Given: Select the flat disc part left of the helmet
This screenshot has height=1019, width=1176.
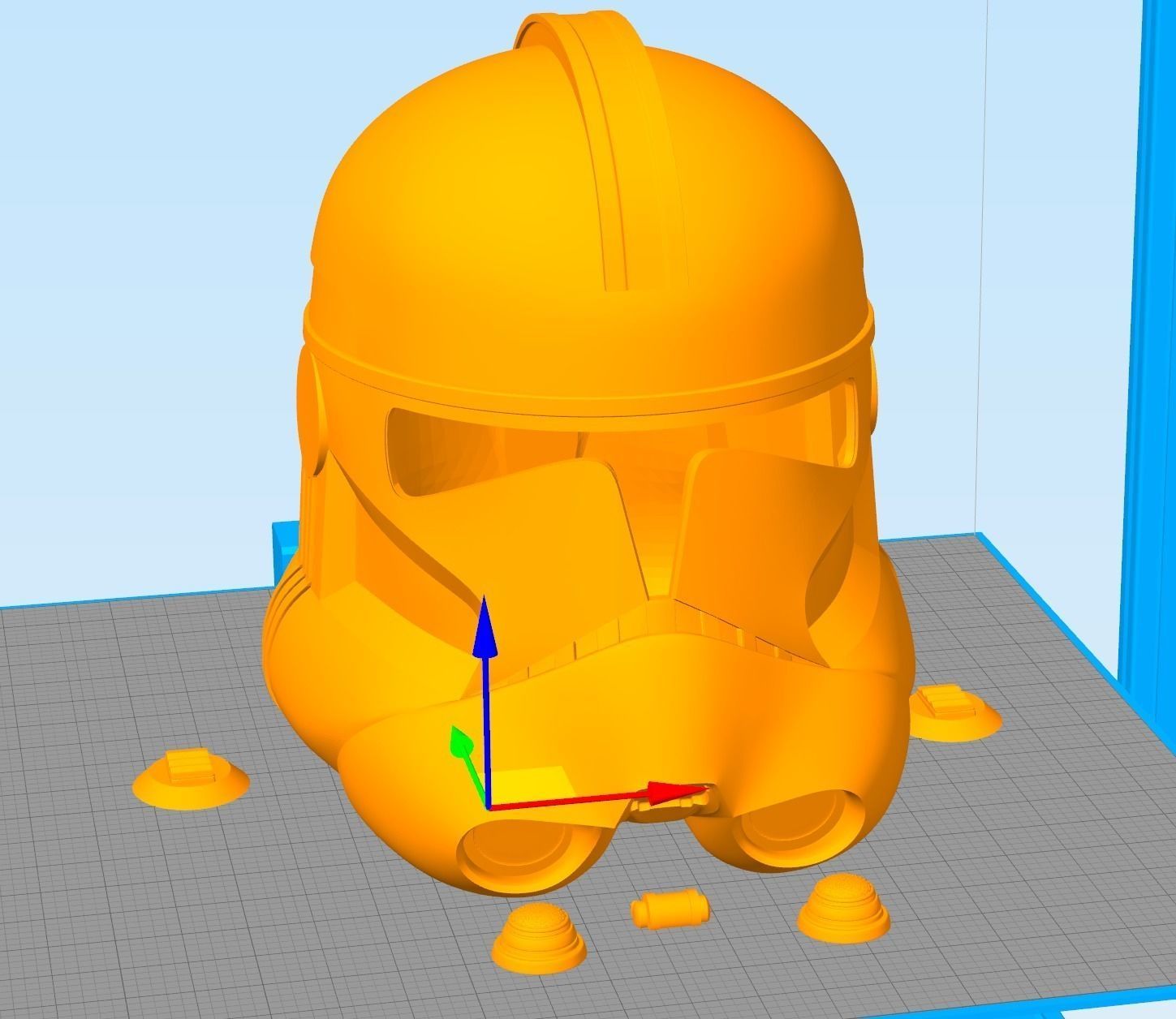Looking at the screenshot, I should point(191,779).
